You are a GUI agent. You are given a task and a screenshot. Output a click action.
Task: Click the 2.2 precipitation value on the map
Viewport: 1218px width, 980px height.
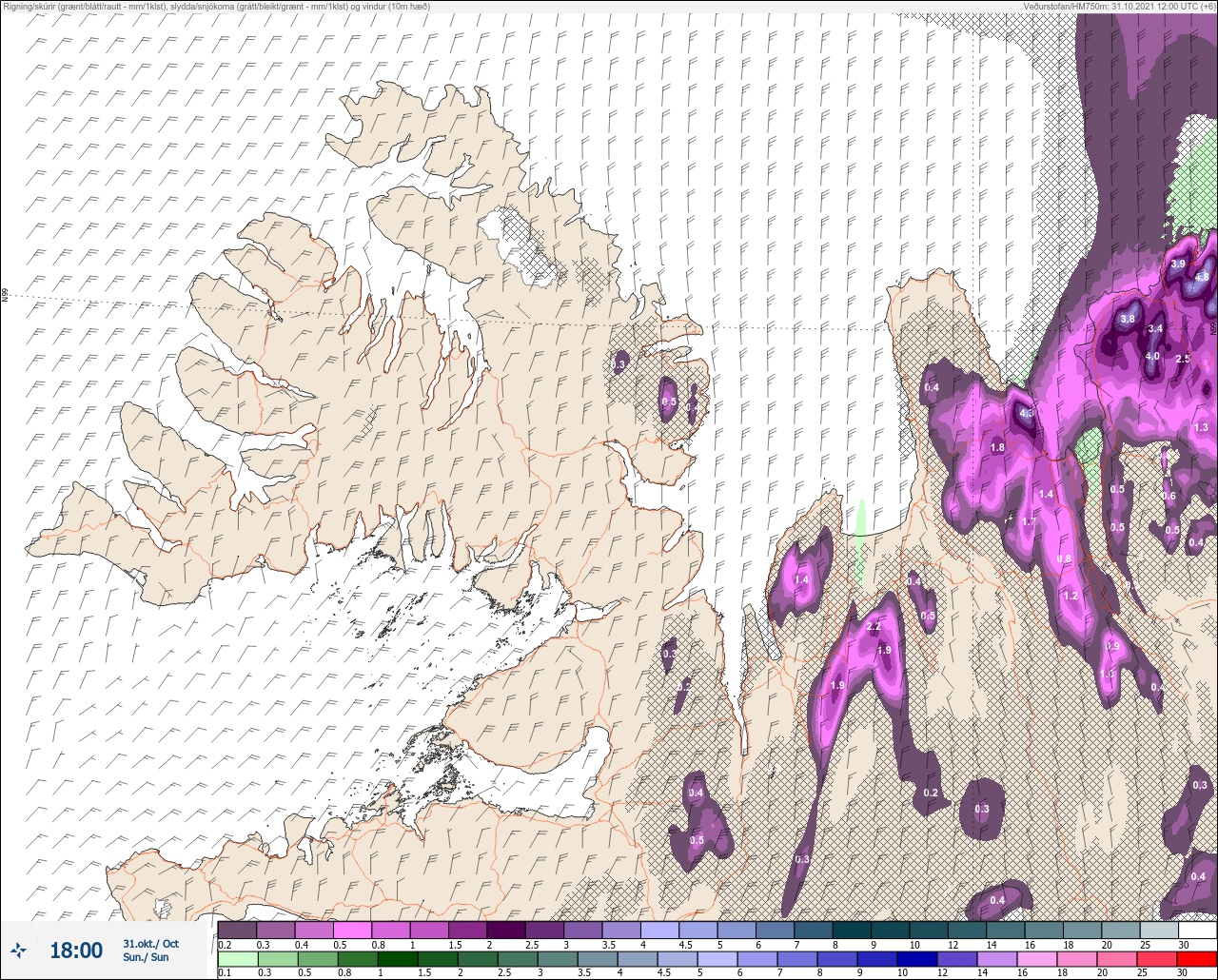click(874, 626)
